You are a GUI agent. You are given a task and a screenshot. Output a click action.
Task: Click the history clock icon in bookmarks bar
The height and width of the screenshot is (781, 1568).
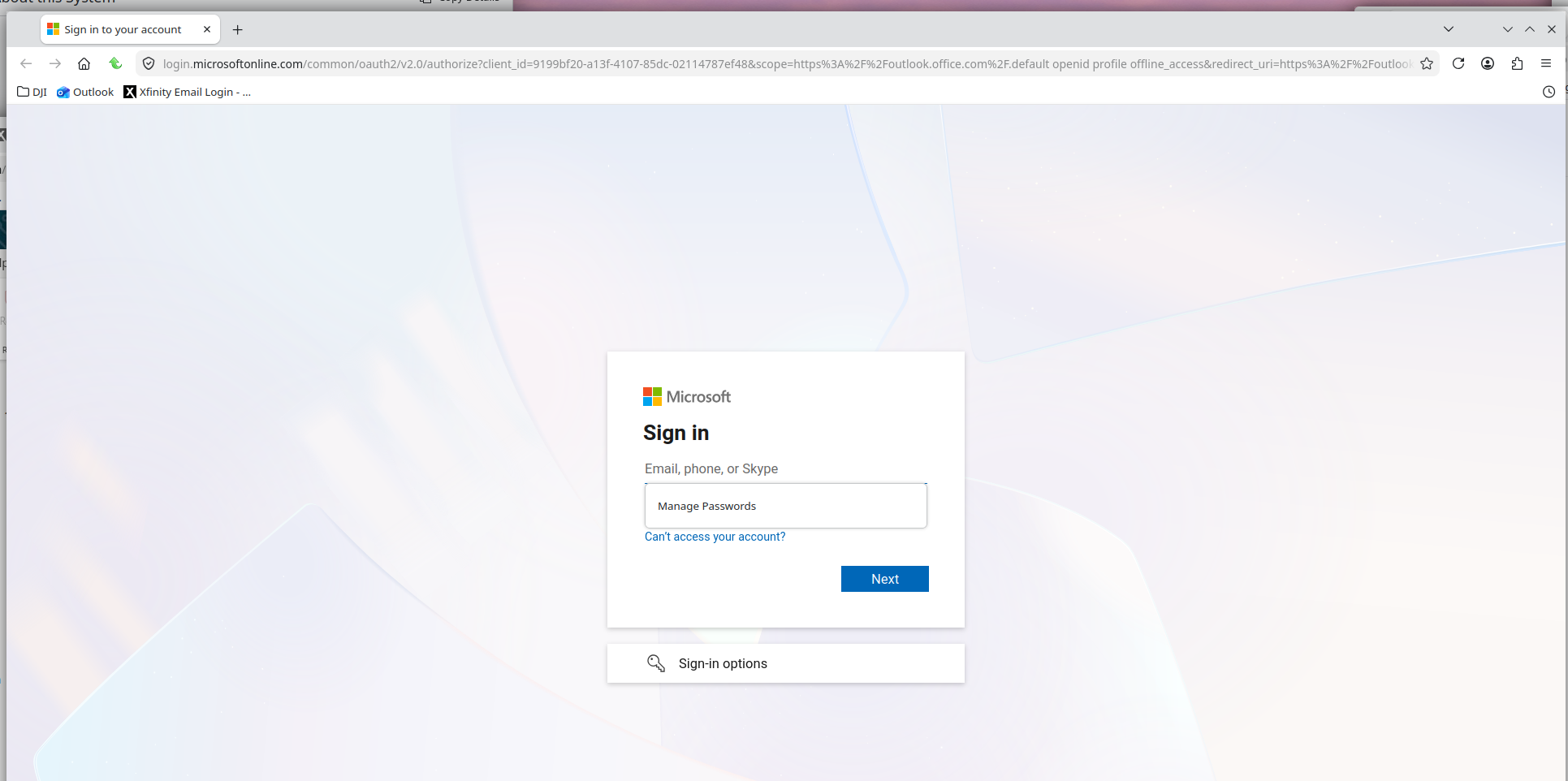(x=1549, y=92)
